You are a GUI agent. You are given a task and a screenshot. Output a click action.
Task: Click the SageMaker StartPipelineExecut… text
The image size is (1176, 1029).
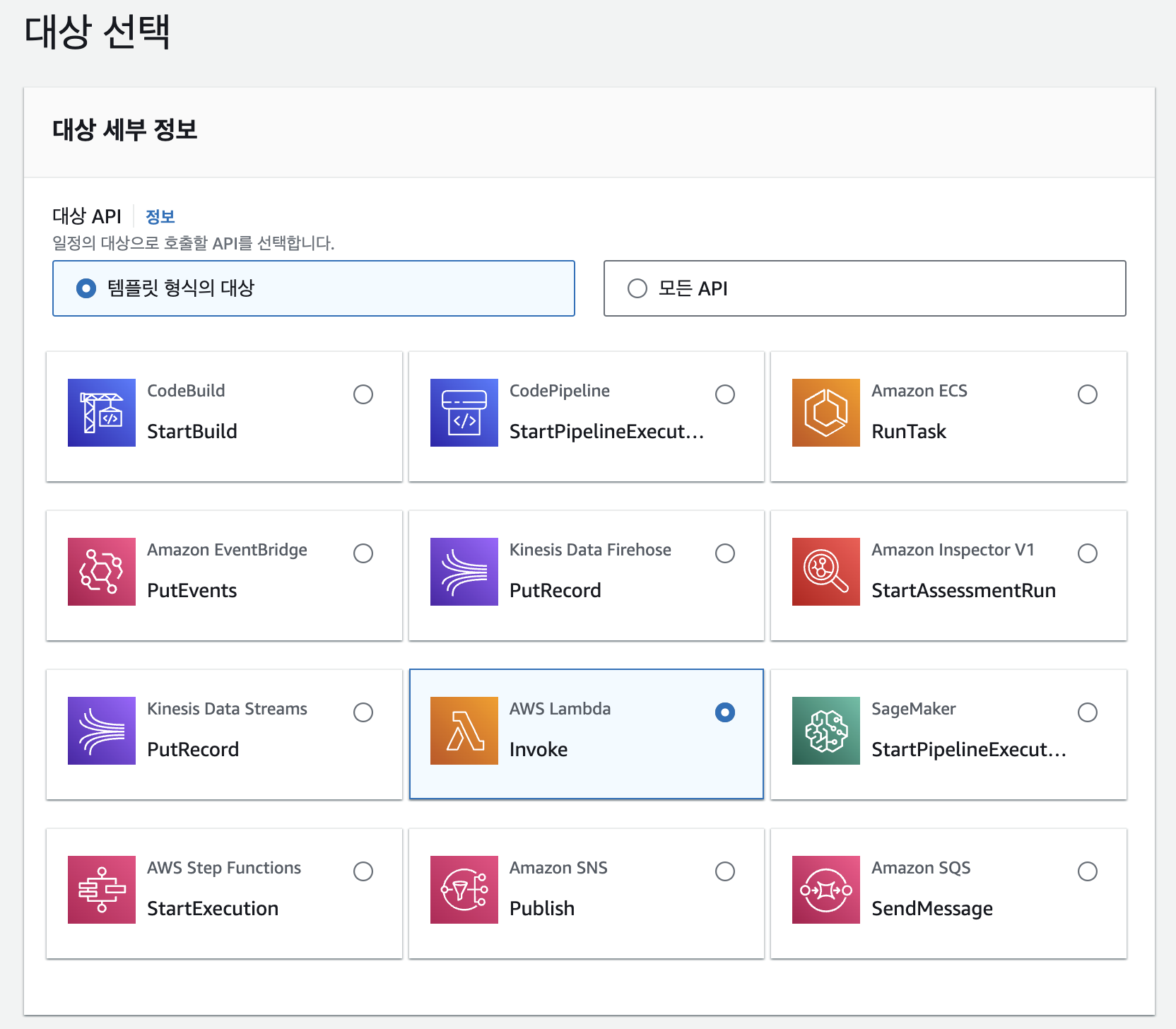[969, 749]
